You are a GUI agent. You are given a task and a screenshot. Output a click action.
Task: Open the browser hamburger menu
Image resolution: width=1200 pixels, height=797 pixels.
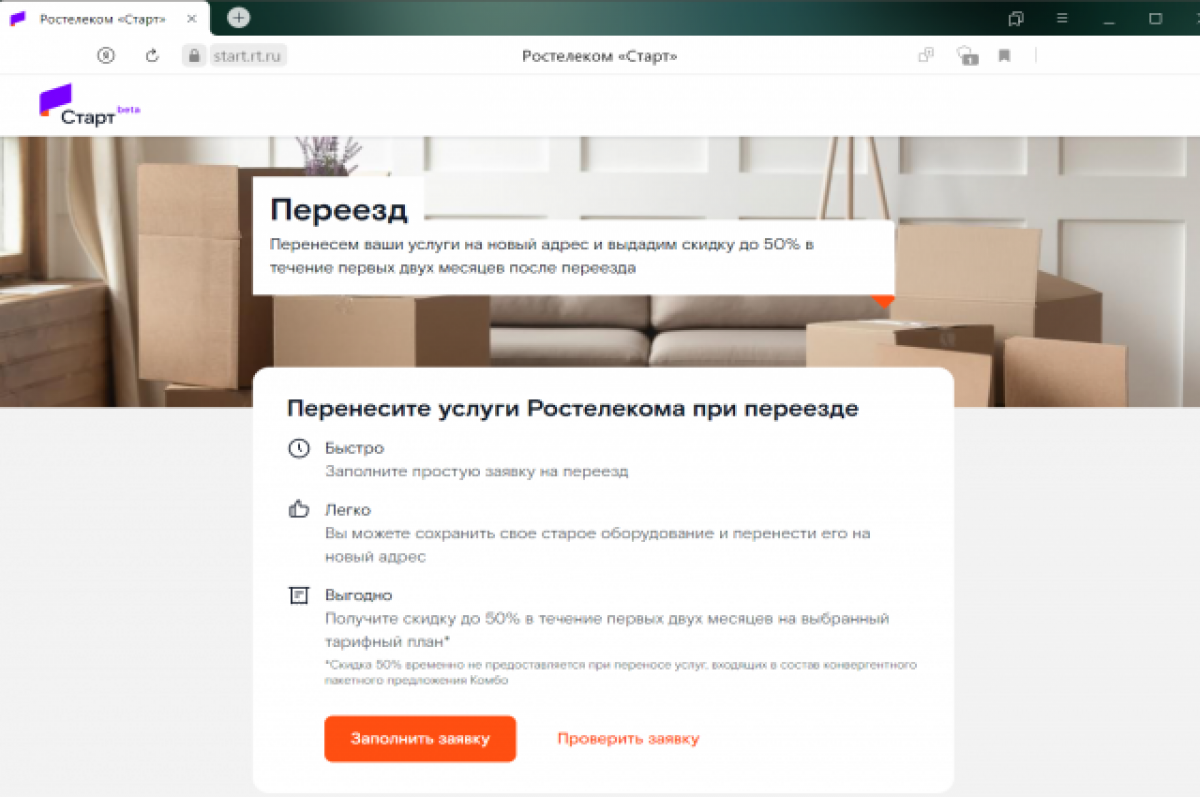[x=1063, y=18]
